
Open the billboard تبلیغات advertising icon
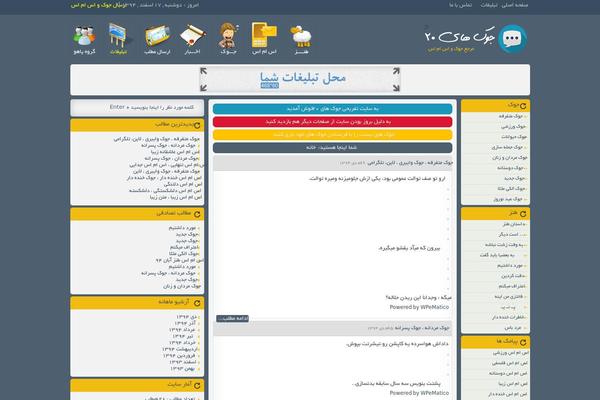[119, 38]
